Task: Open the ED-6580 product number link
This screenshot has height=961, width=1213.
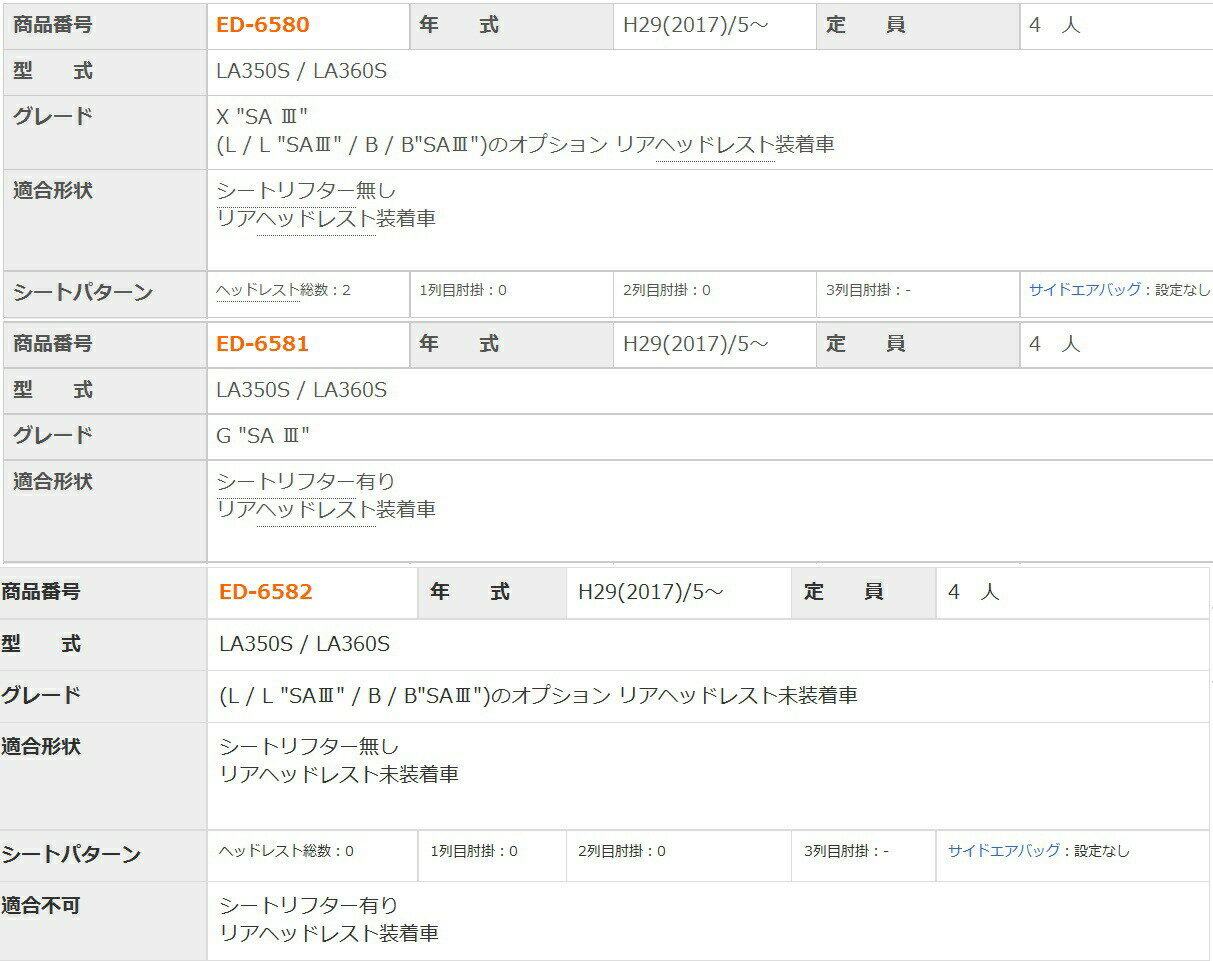Action: tap(263, 25)
